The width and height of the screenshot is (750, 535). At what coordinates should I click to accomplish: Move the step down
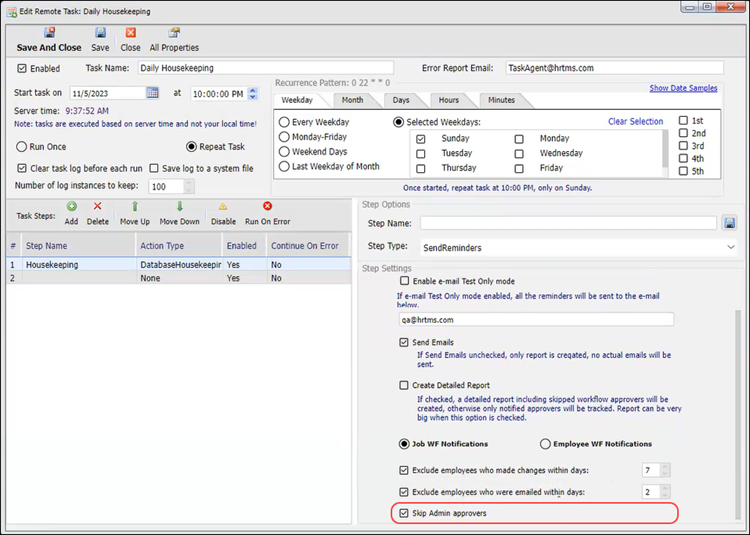coord(179,207)
